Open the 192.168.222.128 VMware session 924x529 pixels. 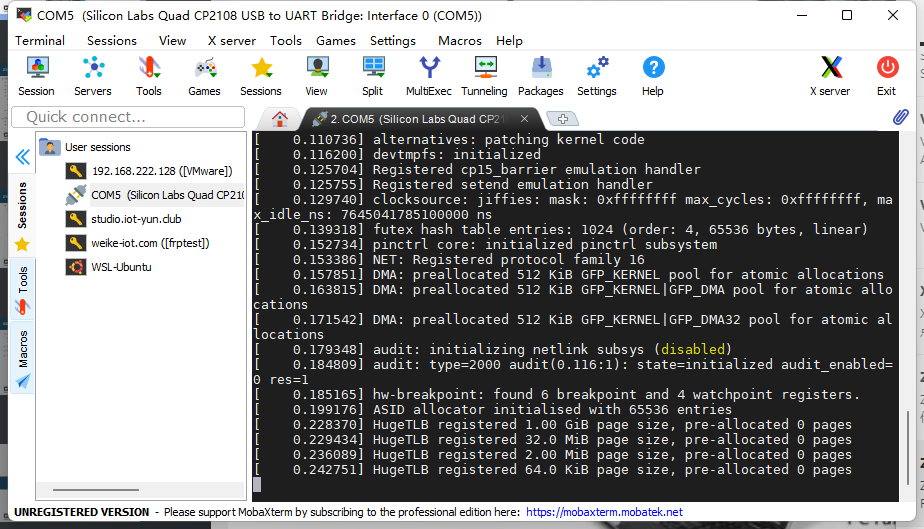click(149, 171)
